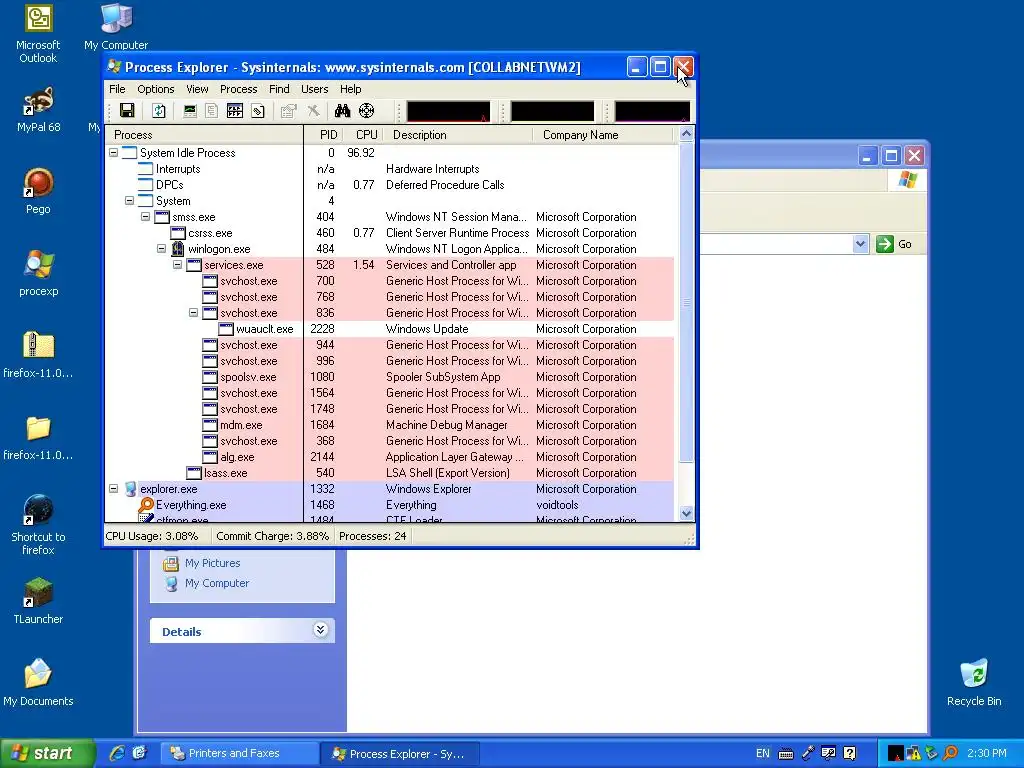The width and height of the screenshot is (1024, 768).
Task: Open Shortcut to firefox desktop icon
Action: [x=38, y=524]
